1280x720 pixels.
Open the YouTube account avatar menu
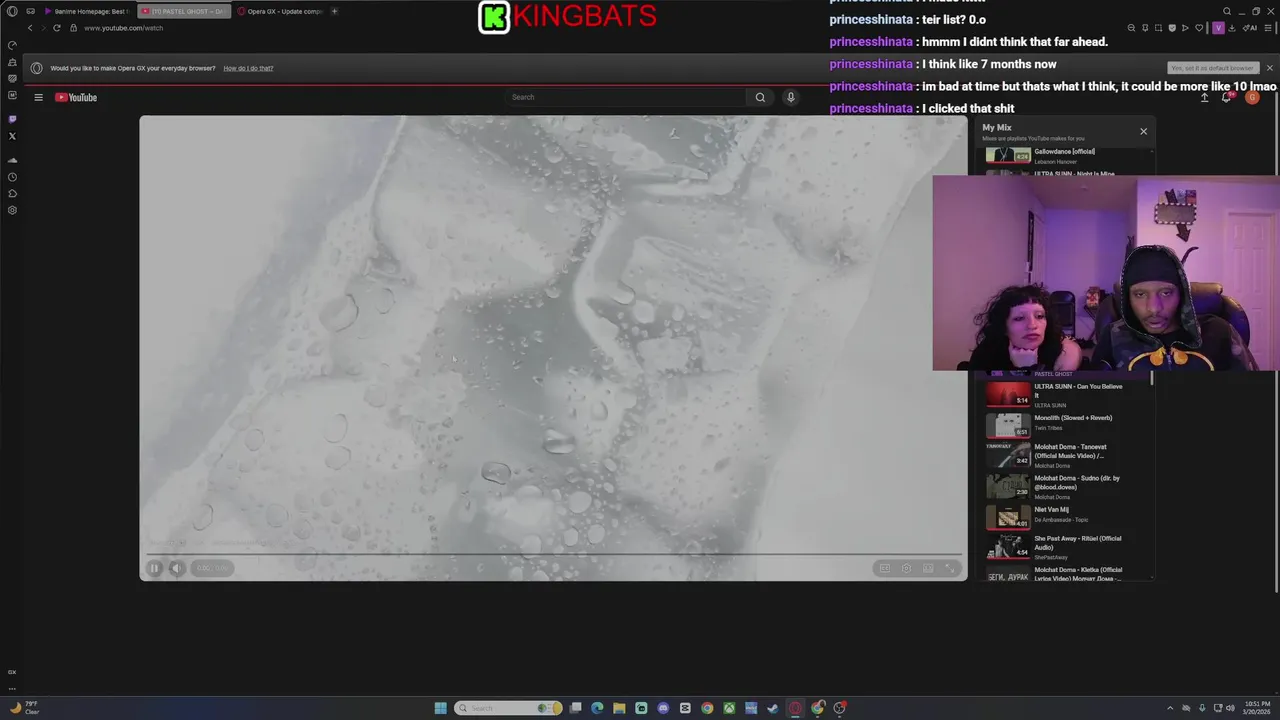(1252, 97)
